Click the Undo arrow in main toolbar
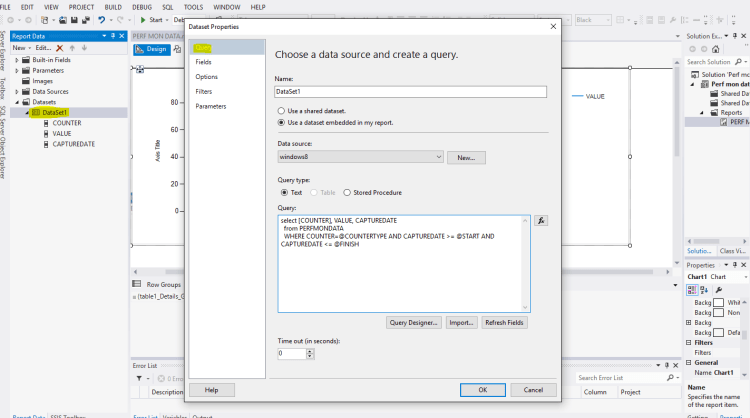 coord(102,19)
